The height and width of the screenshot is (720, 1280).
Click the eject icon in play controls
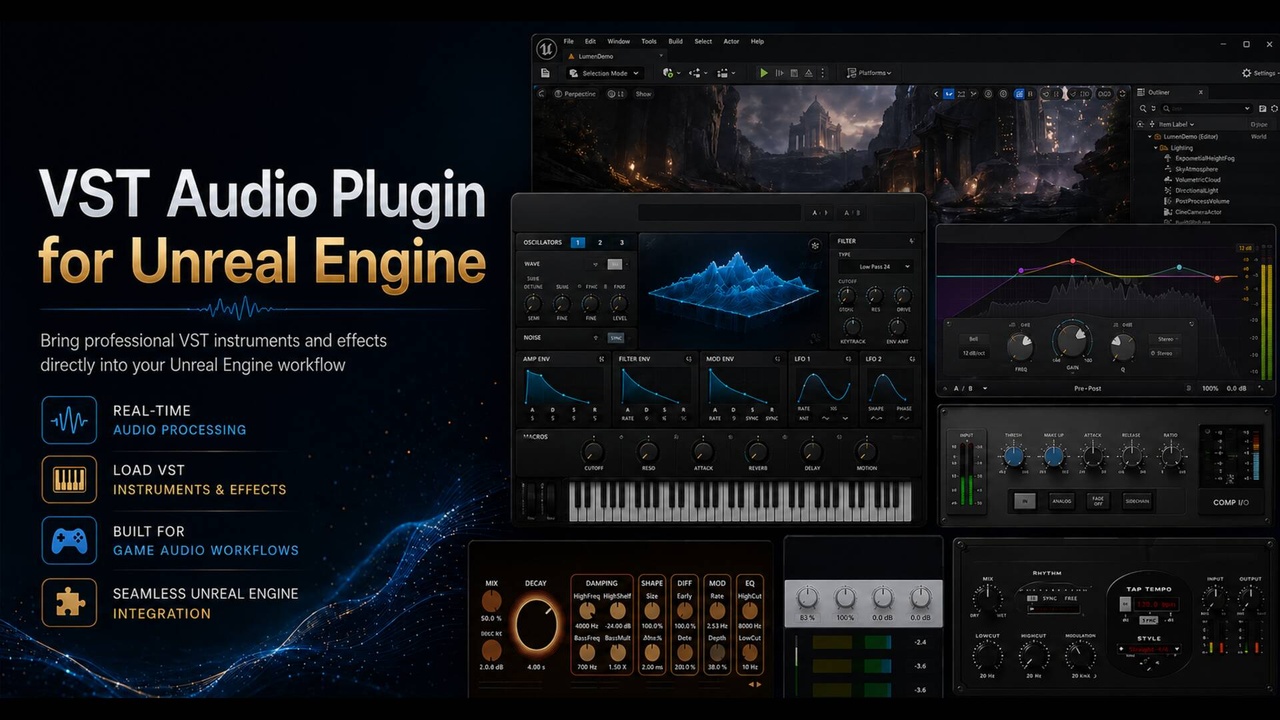coord(809,73)
